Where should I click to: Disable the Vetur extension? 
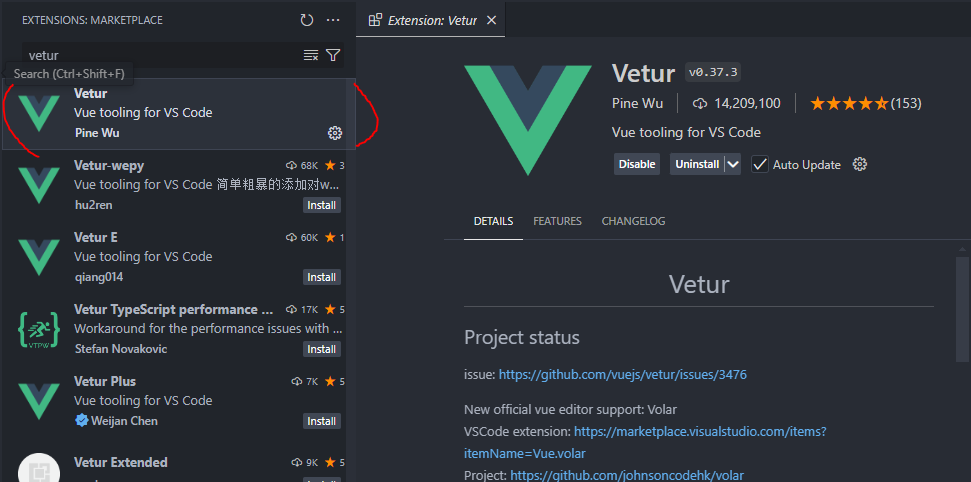pyautogui.click(x=637, y=164)
